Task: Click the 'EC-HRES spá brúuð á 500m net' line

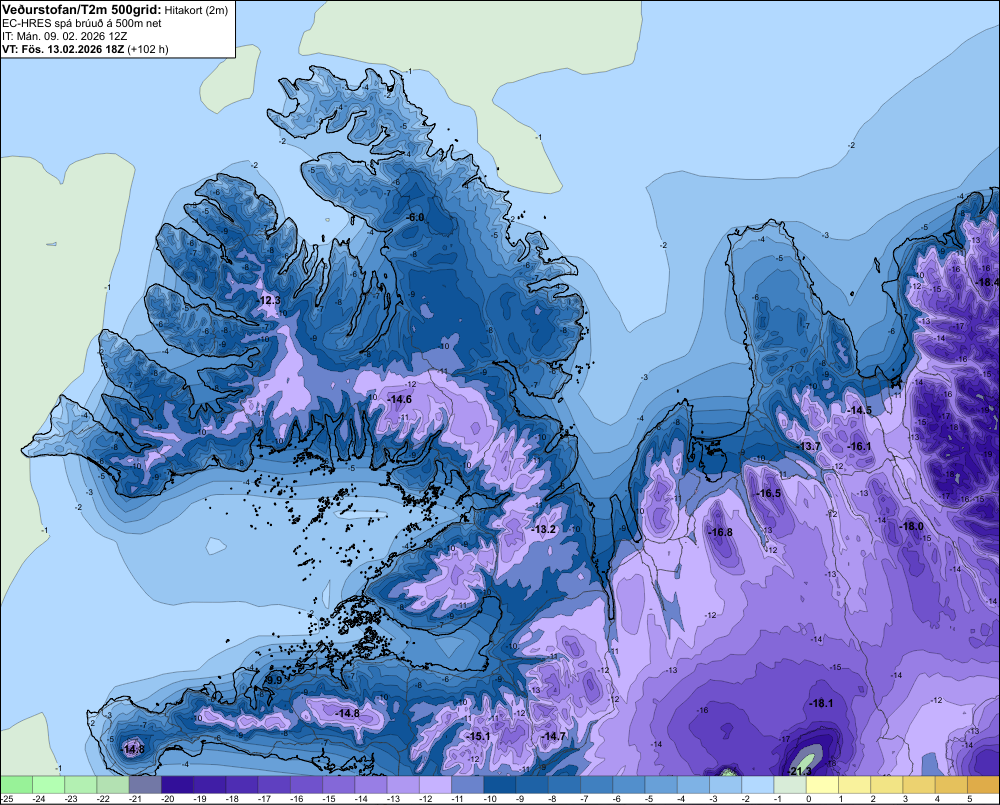Action: pyautogui.click(x=82, y=24)
